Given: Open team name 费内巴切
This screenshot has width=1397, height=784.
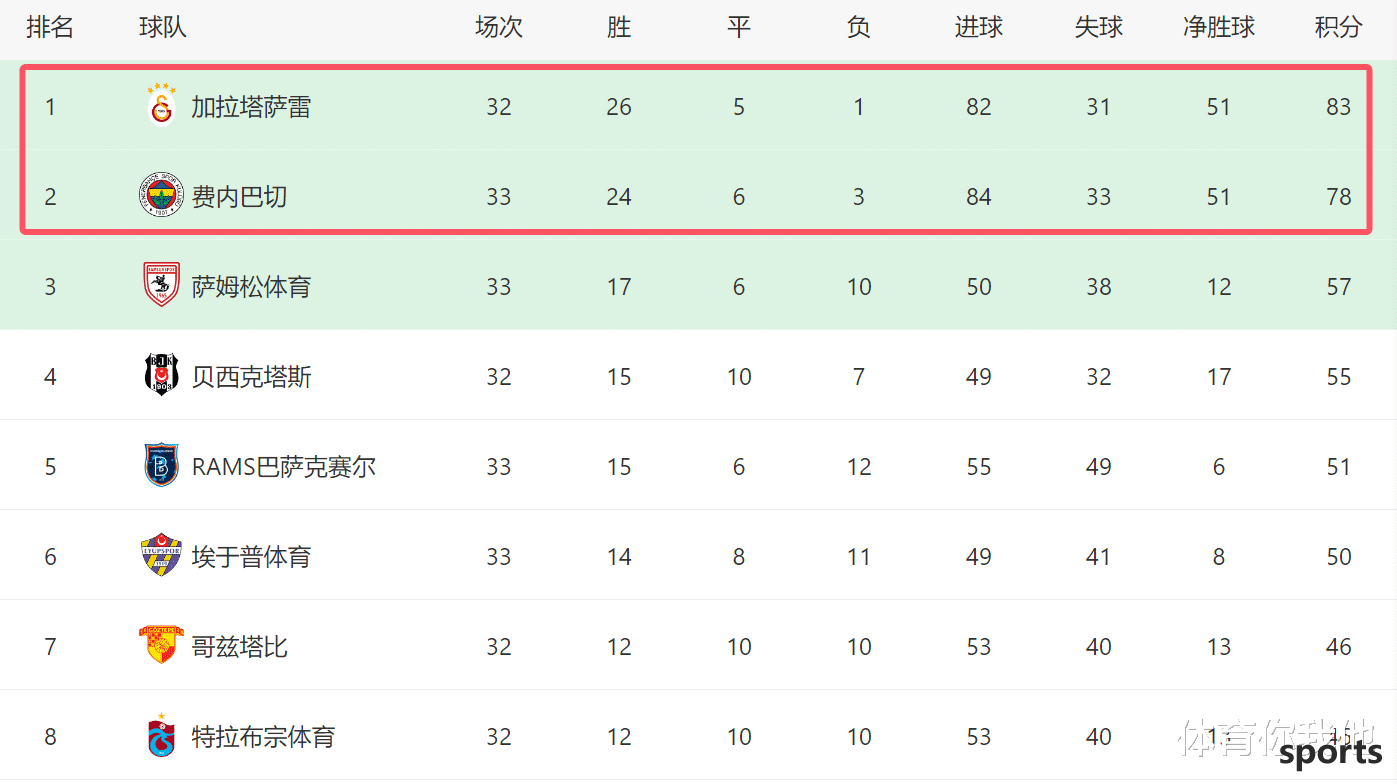Looking at the screenshot, I should (x=239, y=197).
